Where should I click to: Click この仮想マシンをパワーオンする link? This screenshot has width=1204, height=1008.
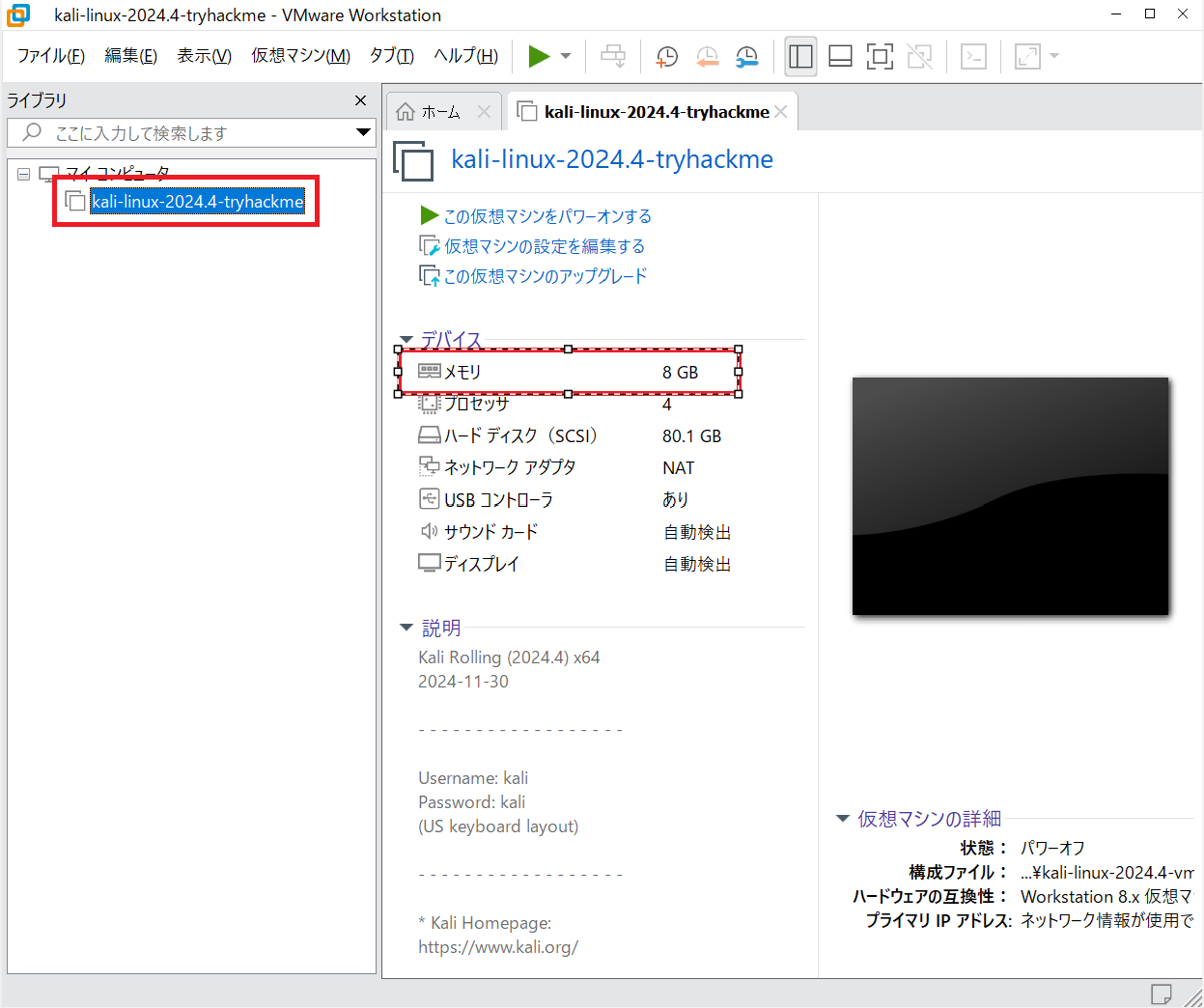[546, 216]
